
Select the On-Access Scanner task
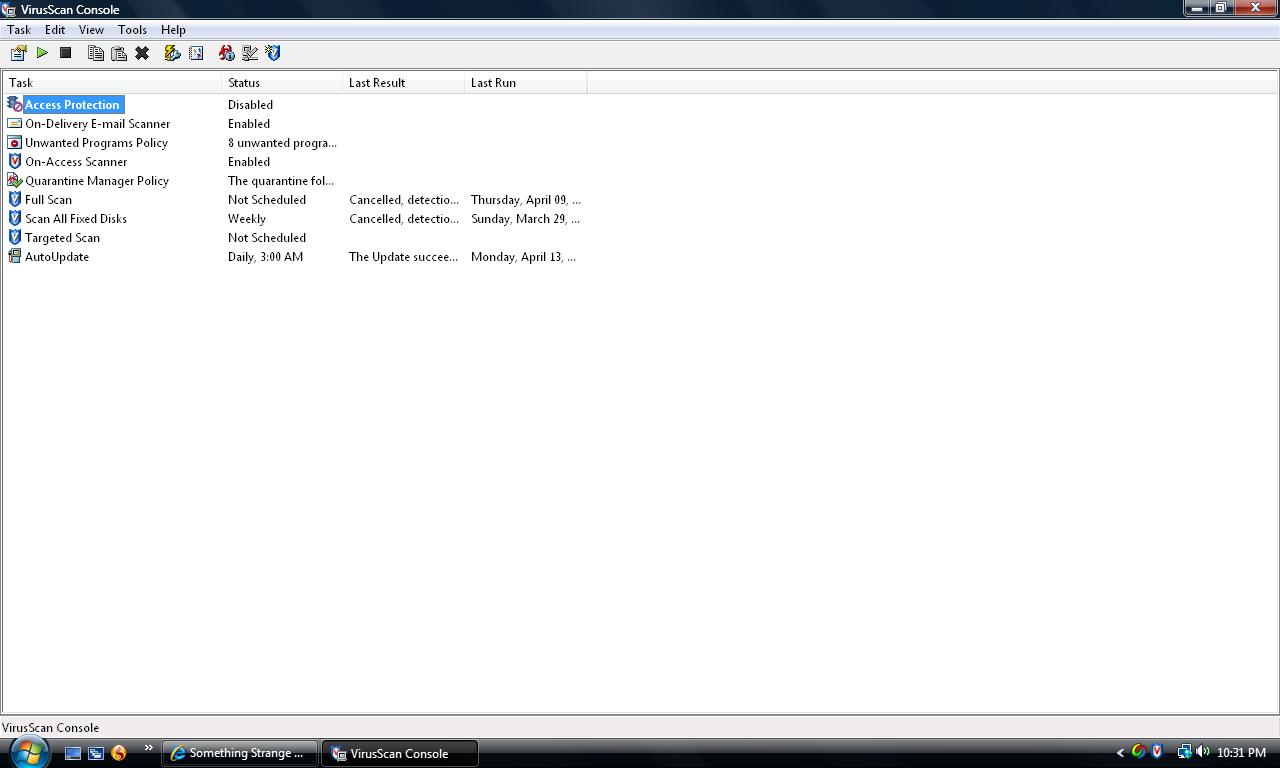click(x=76, y=161)
